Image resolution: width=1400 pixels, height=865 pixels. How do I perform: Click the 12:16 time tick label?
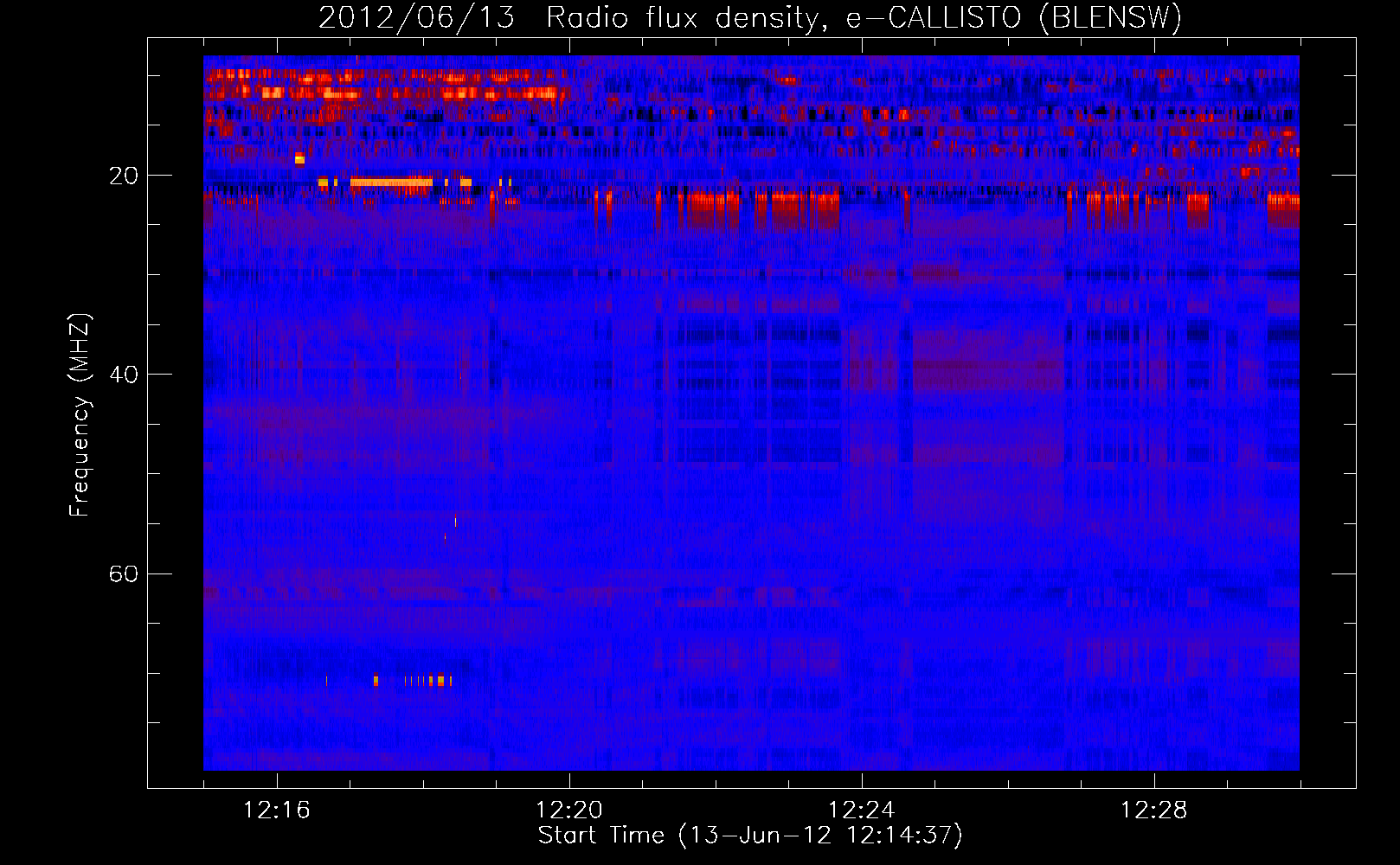(277, 811)
